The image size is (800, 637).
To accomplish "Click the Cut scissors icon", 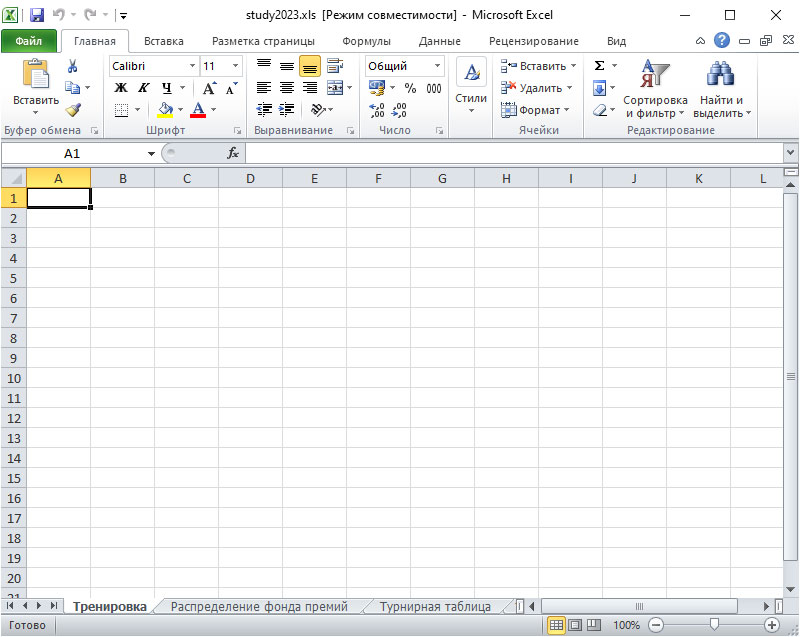I will [x=72, y=66].
